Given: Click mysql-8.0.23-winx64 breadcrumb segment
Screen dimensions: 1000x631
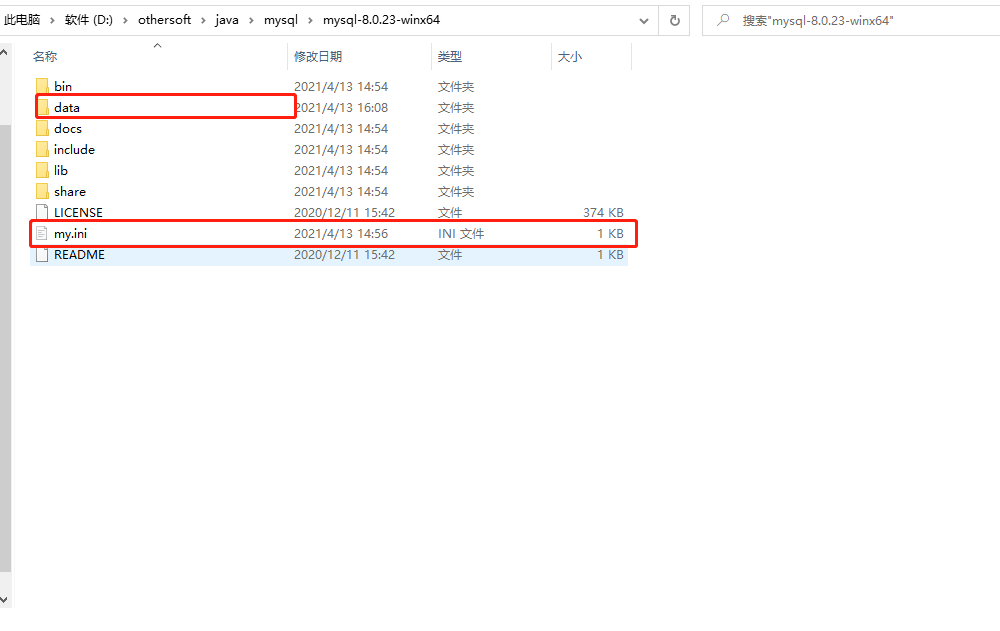Looking at the screenshot, I should [x=381, y=20].
